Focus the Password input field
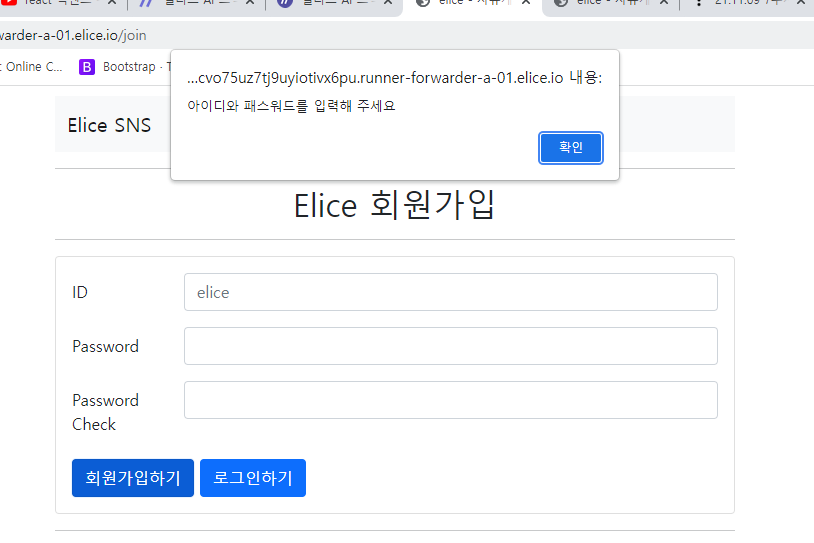Image resolution: width=814 pixels, height=543 pixels. 451,346
